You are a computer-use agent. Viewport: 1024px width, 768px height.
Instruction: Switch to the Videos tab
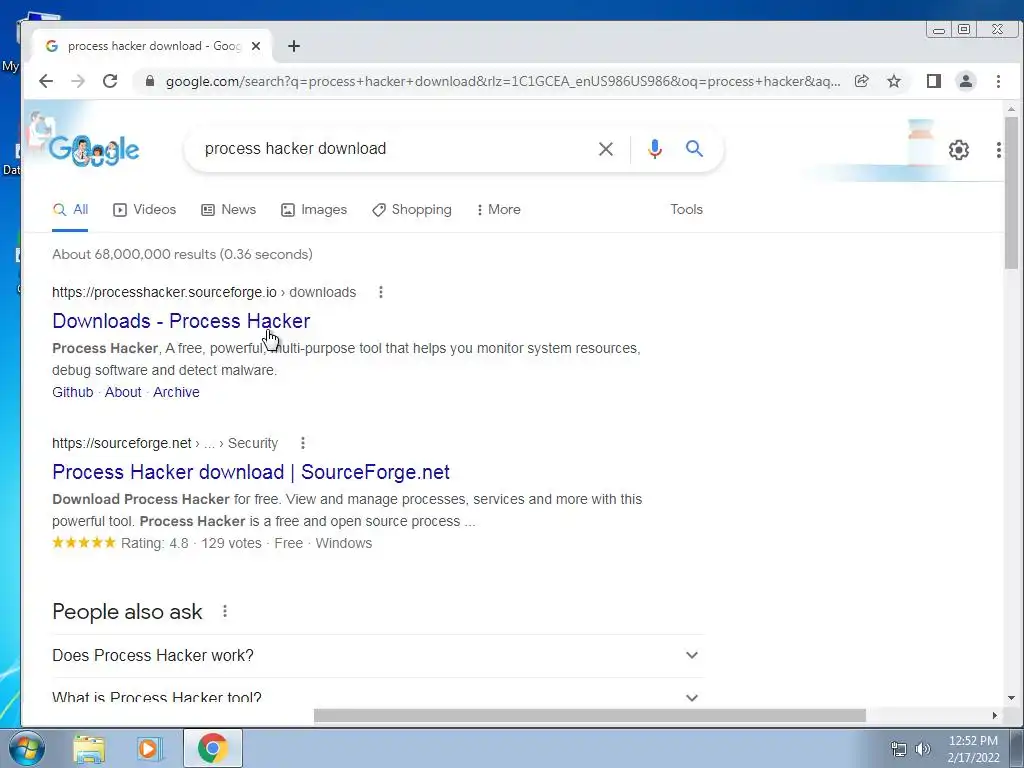(x=144, y=210)
